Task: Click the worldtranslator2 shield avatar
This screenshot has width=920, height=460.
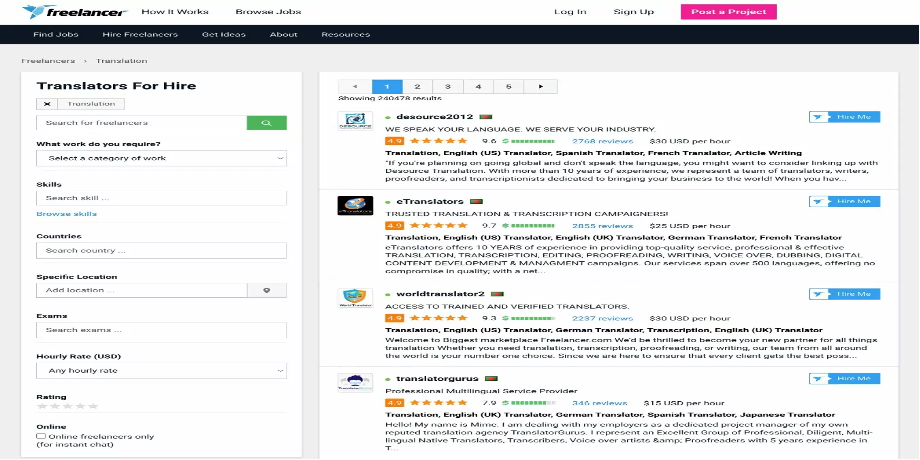Action: (x=355, y=298)
